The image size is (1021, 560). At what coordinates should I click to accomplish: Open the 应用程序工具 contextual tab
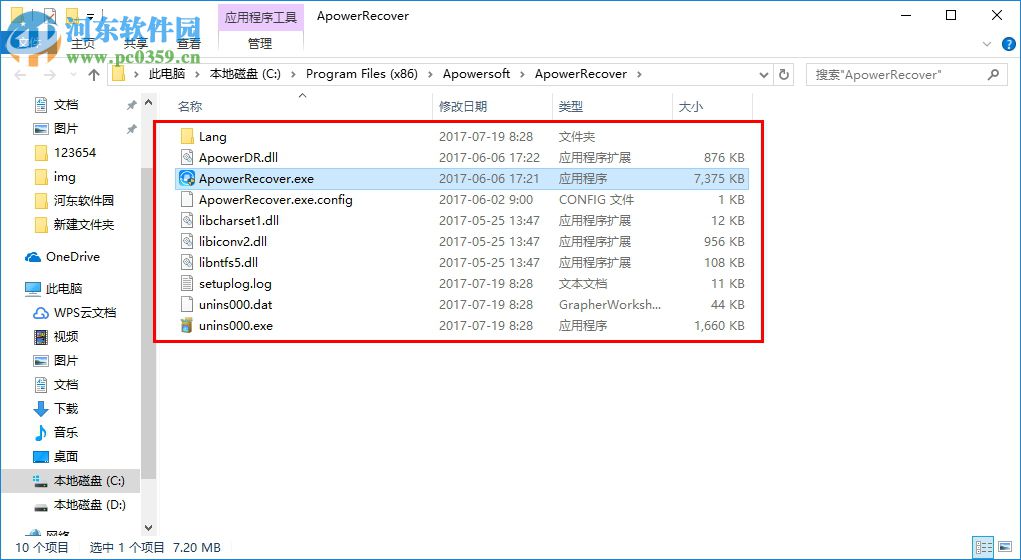tap(260, 17)
